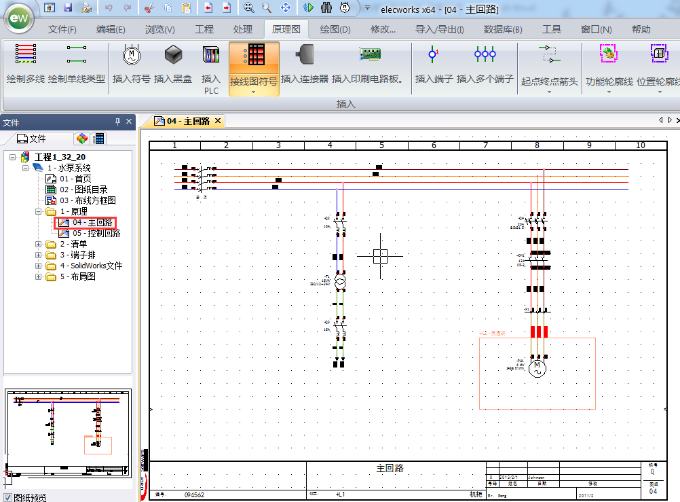Click the 绘制多线 (draw multiple wires) tool
The width and height of the screenshot is (680, 502).
pyautogui.click(x=25, y=62)
